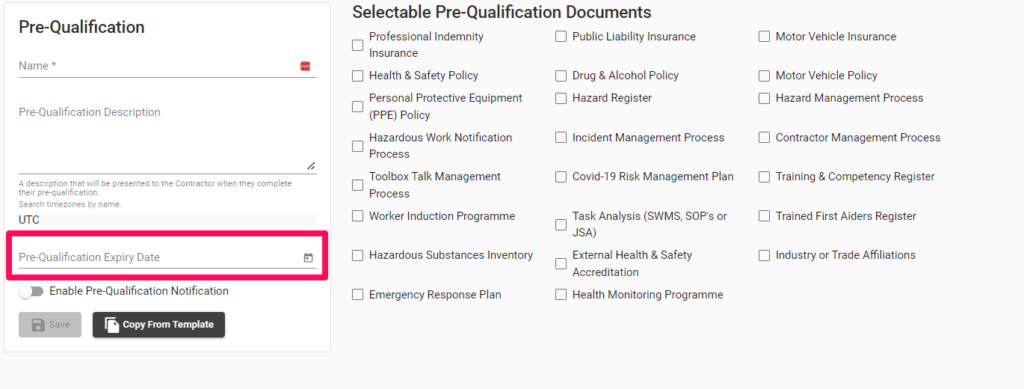The width and height of the screenshot is (1024, 389).
Task: Click the Copy From Template button
Action: 159,324
